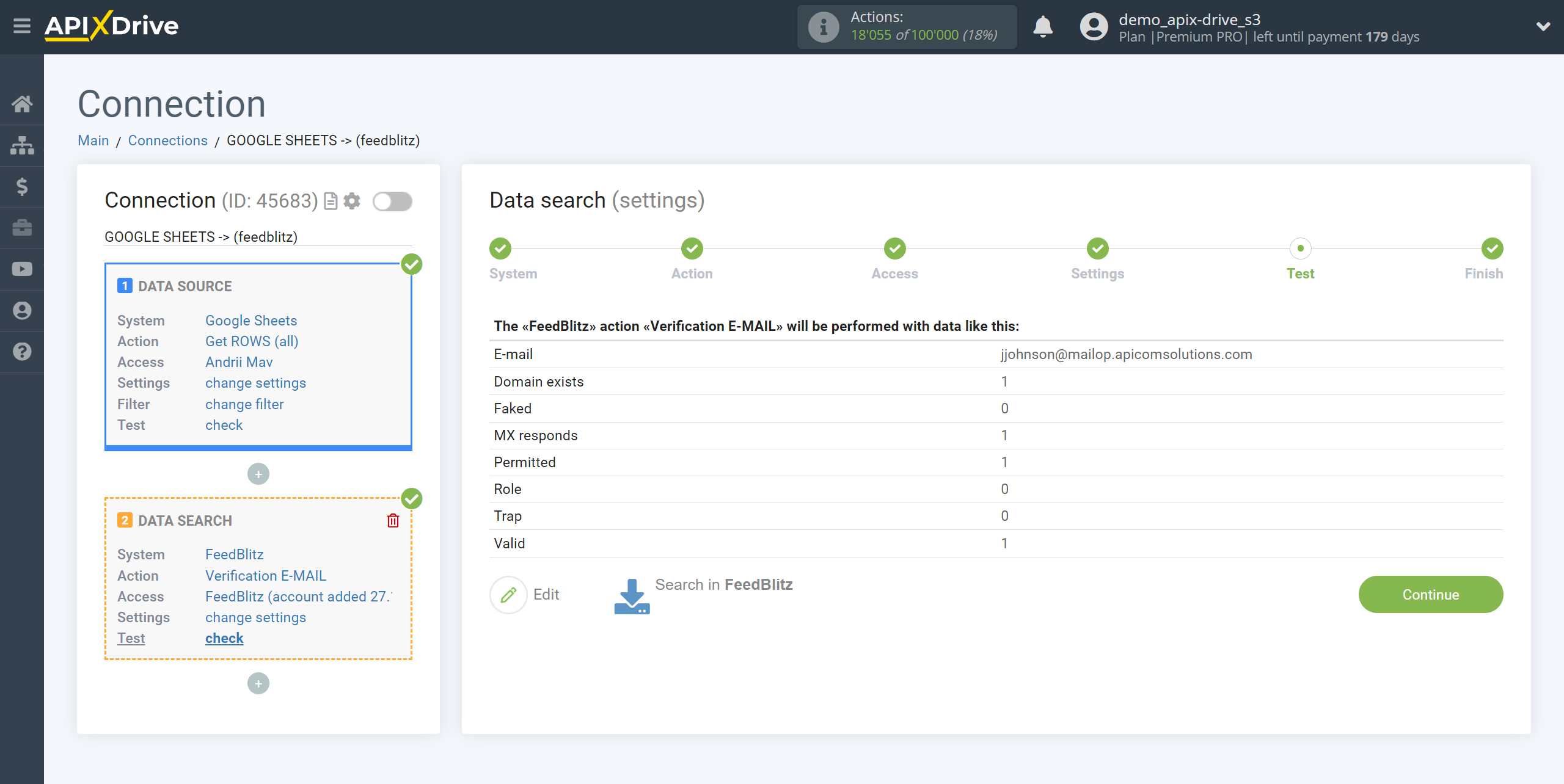Click Data Search change settings link
Screen dimensions: 1564x784
pos(255,617)
